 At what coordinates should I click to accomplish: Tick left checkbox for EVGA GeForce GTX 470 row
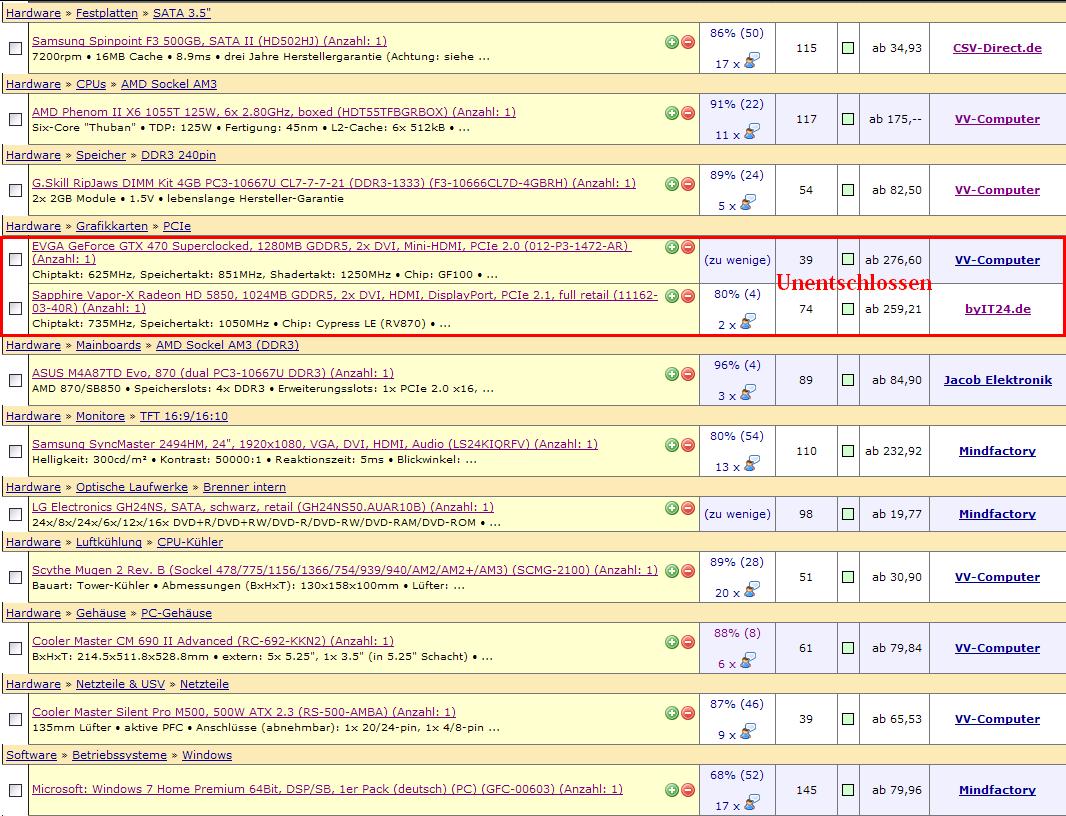coord(15,260)
